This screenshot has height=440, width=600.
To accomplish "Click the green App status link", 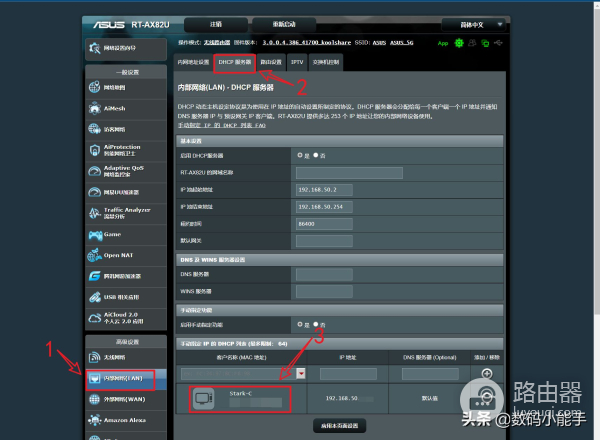I will pos(443,43).
